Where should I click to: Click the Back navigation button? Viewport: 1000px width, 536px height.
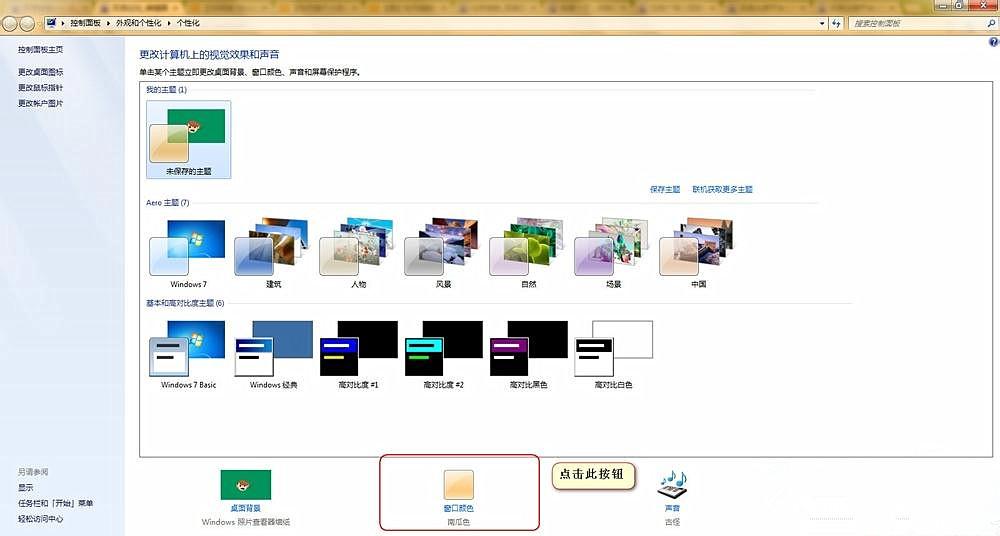tap(10, 24)
